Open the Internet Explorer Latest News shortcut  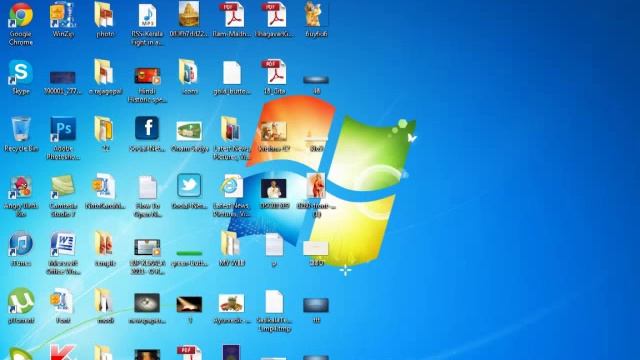pyautogui.click(x=232, y=187)
